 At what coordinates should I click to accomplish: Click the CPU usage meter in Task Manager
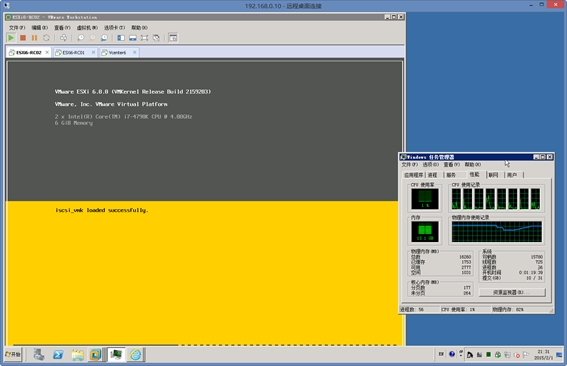coord(425,199)
